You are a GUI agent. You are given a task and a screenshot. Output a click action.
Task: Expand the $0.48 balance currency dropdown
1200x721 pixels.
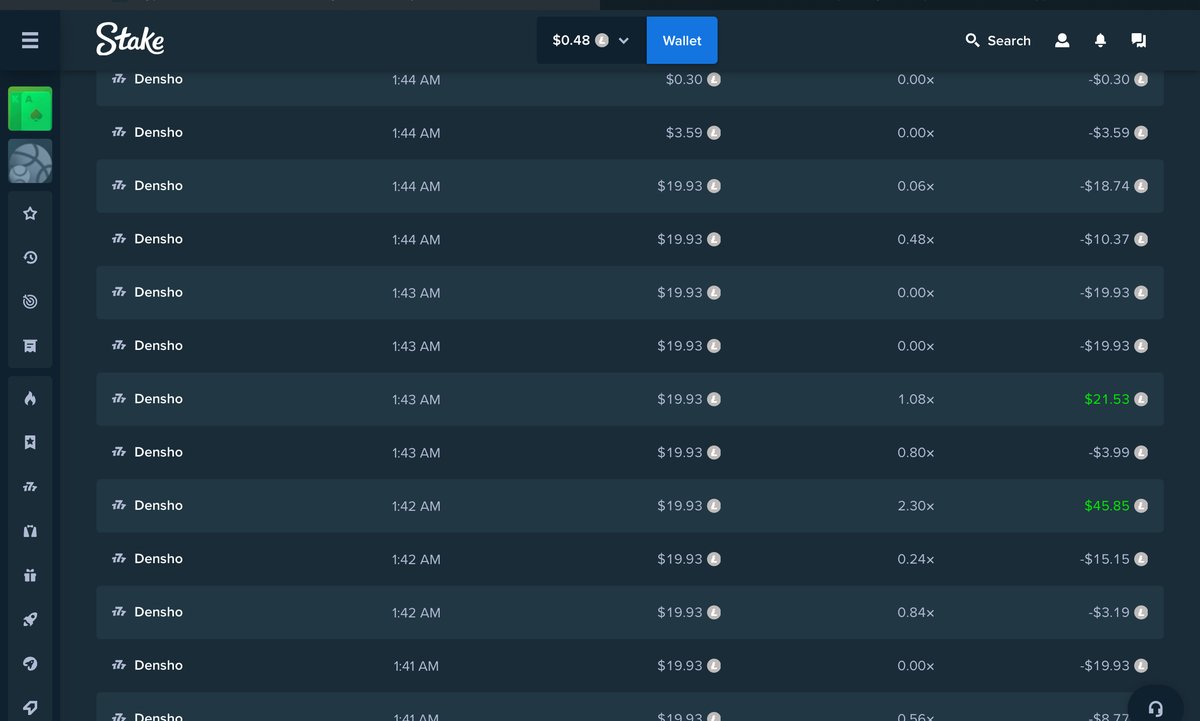click(591, 40)
